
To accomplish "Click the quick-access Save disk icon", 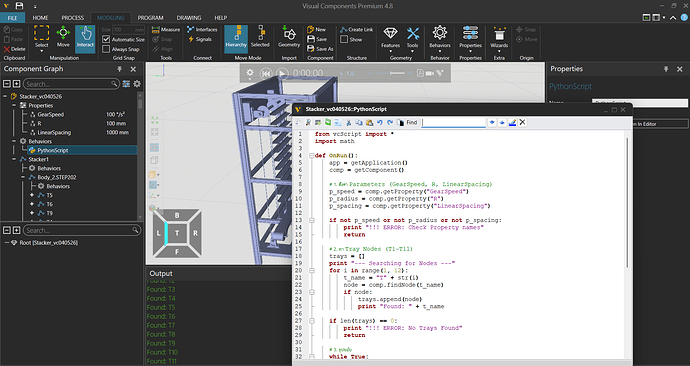I will point(19,6).
